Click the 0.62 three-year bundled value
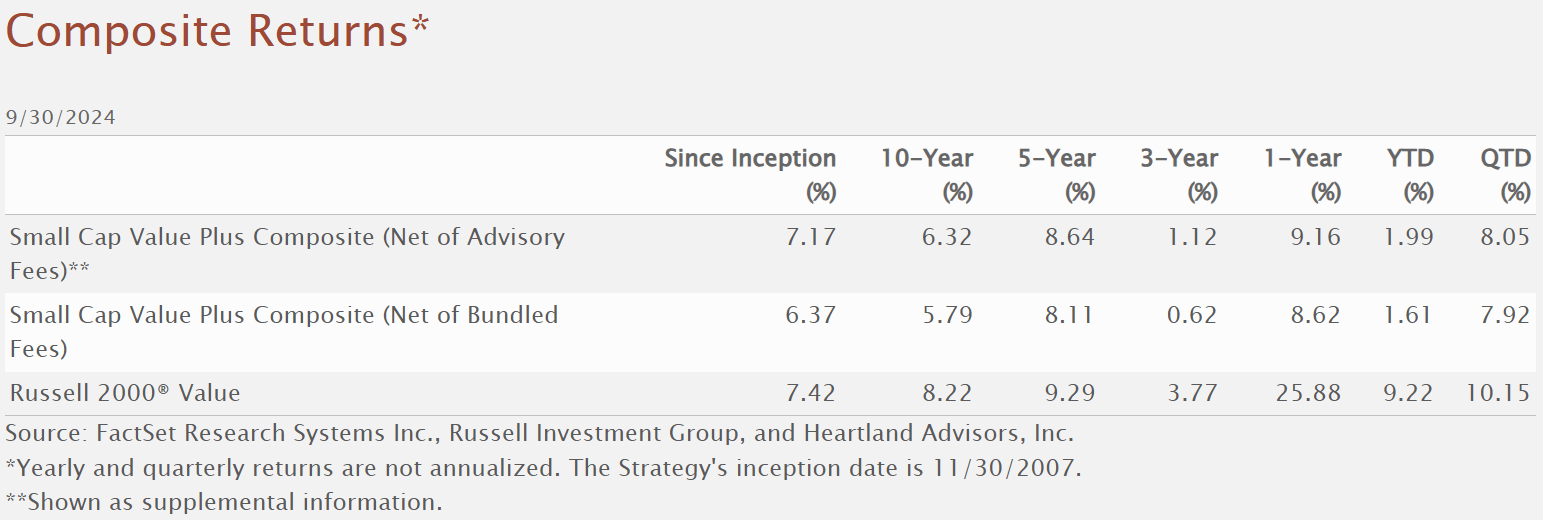1543x520 pixels. 1191,316
